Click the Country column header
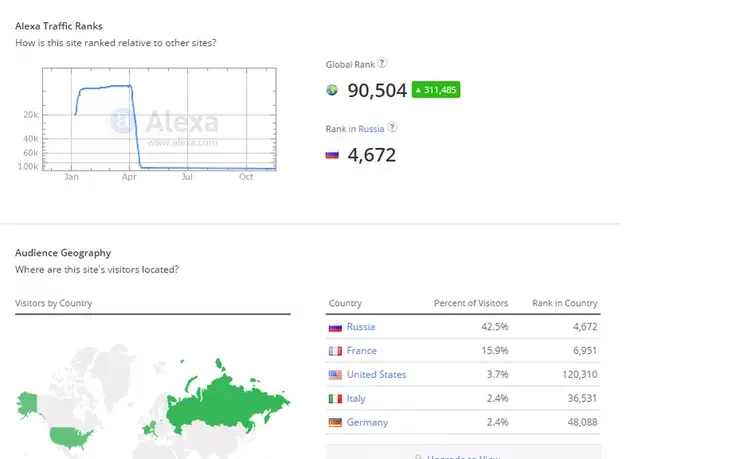 [x=345, y=303]
